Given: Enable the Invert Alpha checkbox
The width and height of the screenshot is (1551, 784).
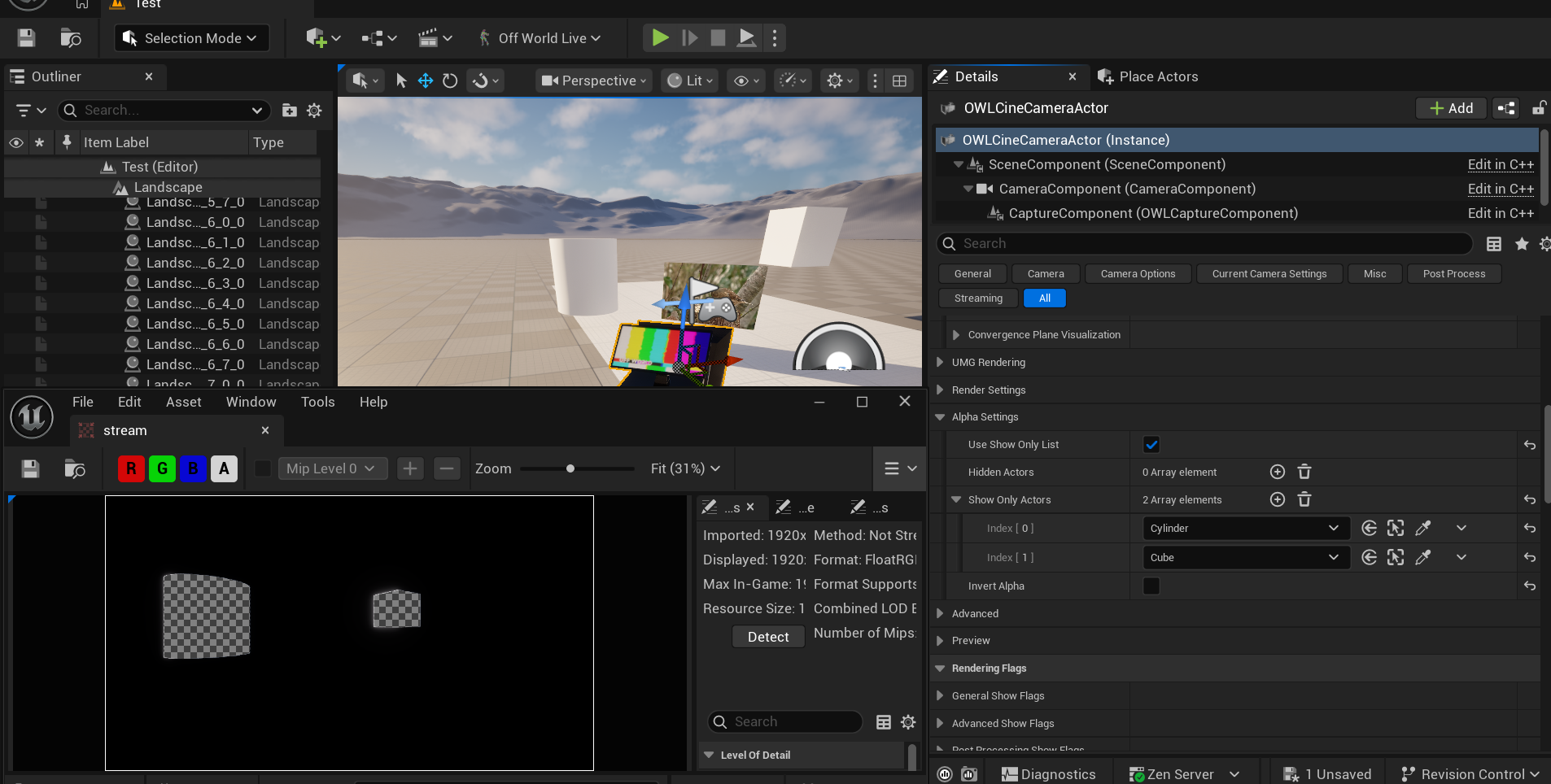Looking at the screenshot, I should pyautogui.click(x=1151, y=586).
